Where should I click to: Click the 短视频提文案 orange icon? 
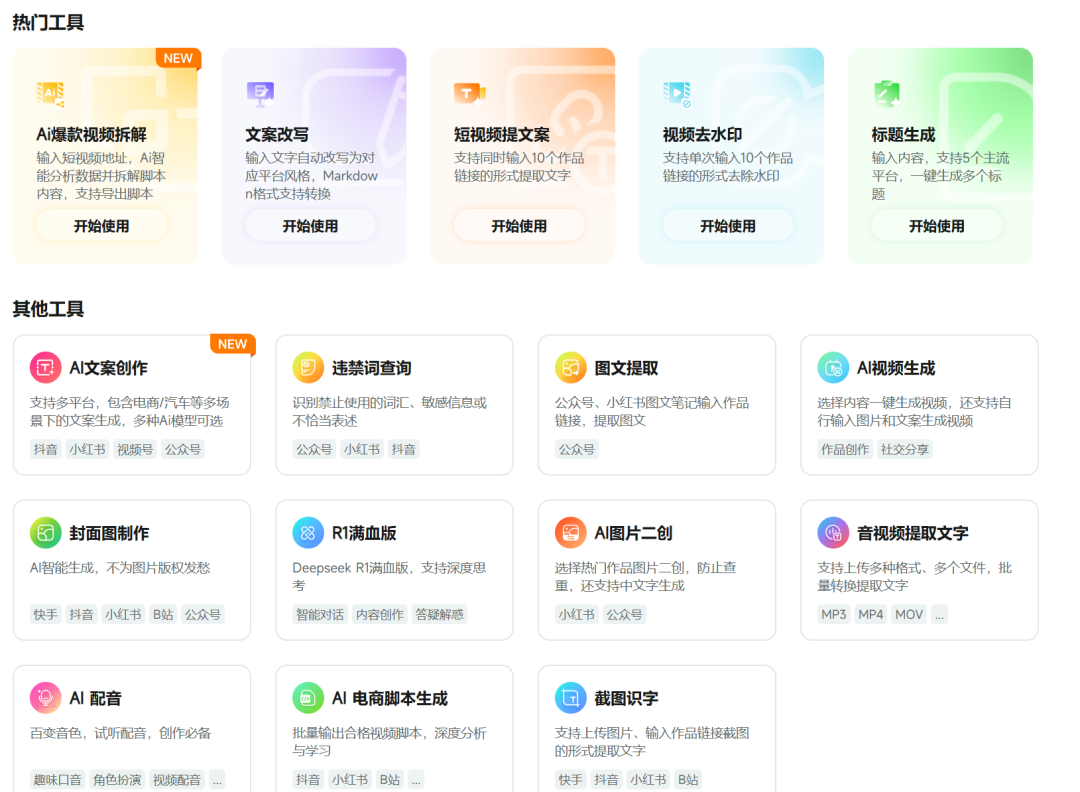[470, 92]
